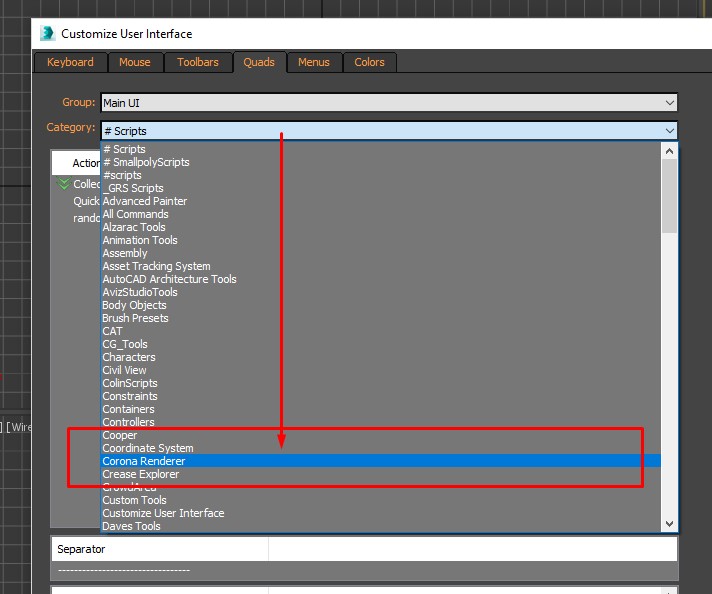712x594 pixels.
Task: Pick All Commands from the category list
Action: pos(135,214)
